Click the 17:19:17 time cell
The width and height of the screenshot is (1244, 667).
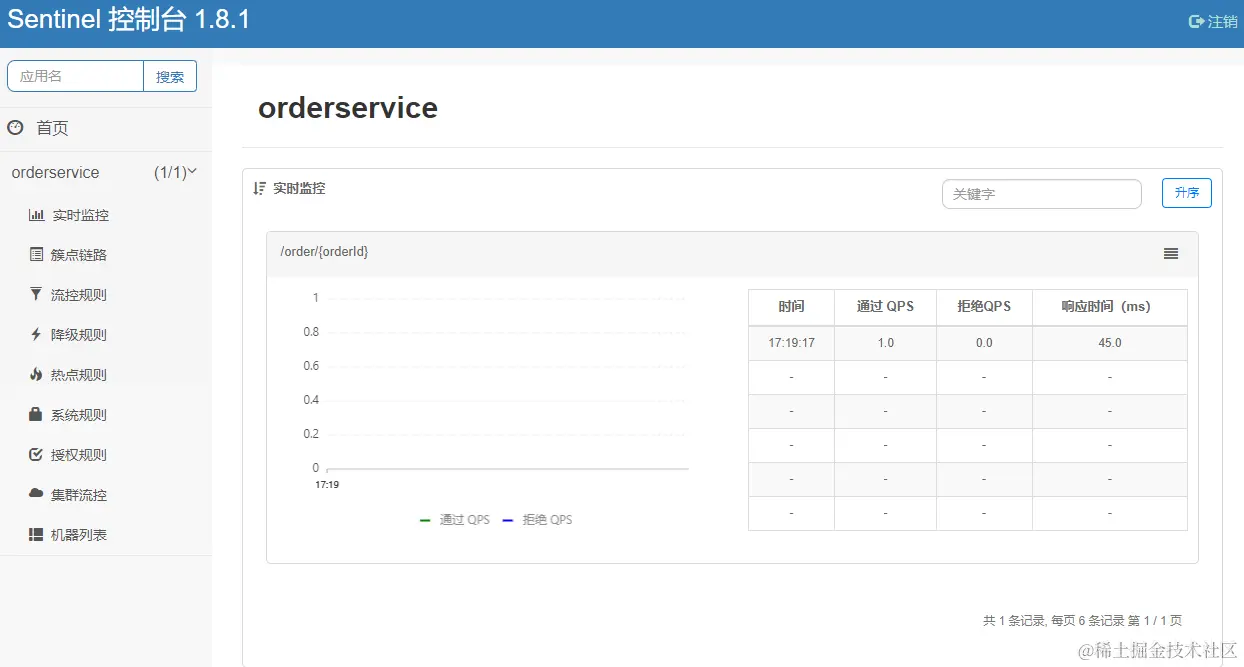point(791,343)
